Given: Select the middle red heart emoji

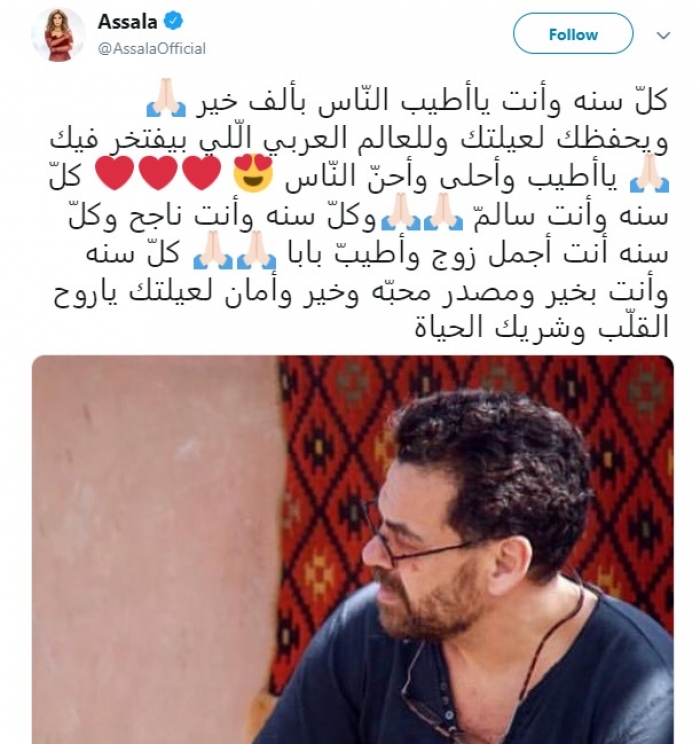Looking at the screenshot, I should point(159,173).
